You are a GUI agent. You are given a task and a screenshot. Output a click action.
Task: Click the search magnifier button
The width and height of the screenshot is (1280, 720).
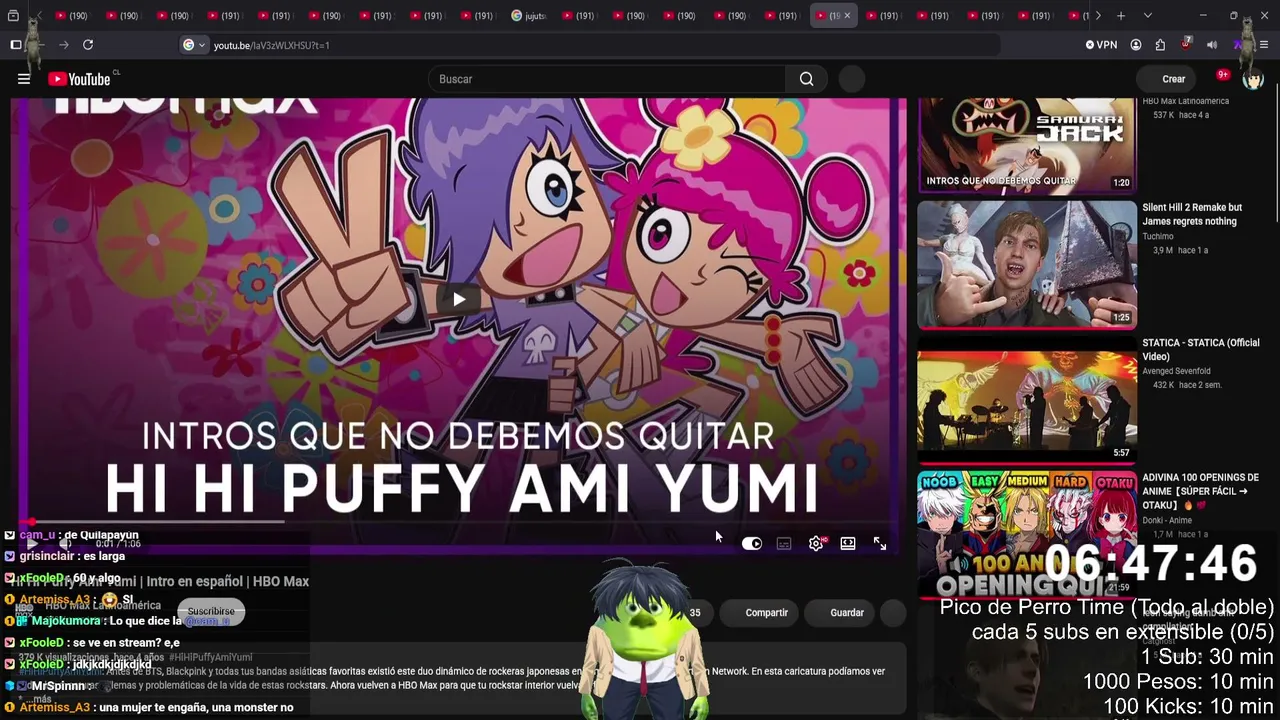coord(806,79)
